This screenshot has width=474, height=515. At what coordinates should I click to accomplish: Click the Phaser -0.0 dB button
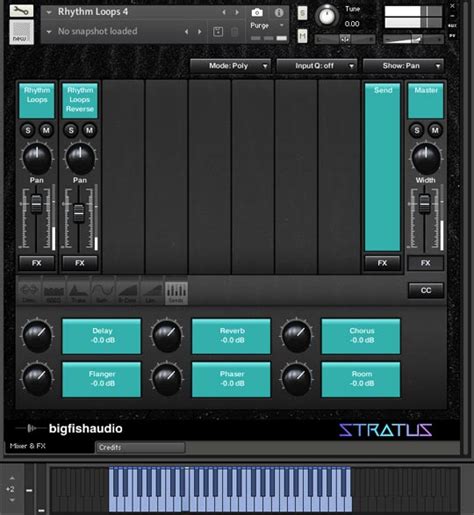point(231,379)
